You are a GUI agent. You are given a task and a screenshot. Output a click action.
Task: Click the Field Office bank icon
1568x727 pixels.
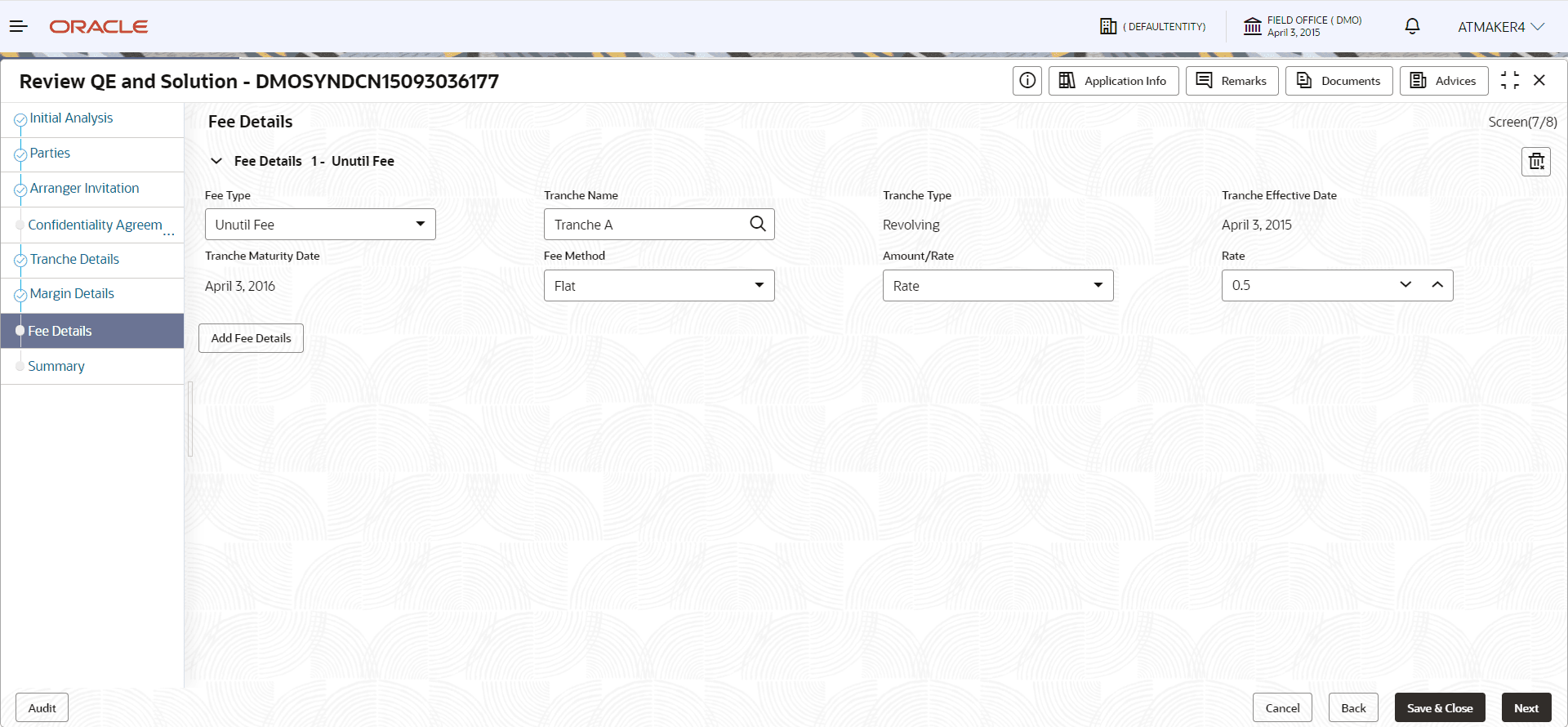click(1253, 26)
